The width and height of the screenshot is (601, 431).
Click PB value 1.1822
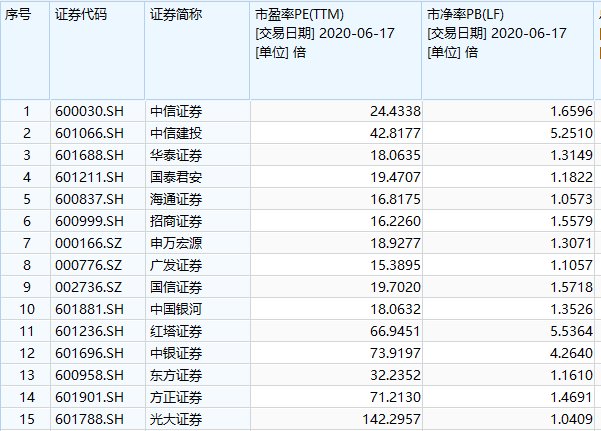point(571,177)
